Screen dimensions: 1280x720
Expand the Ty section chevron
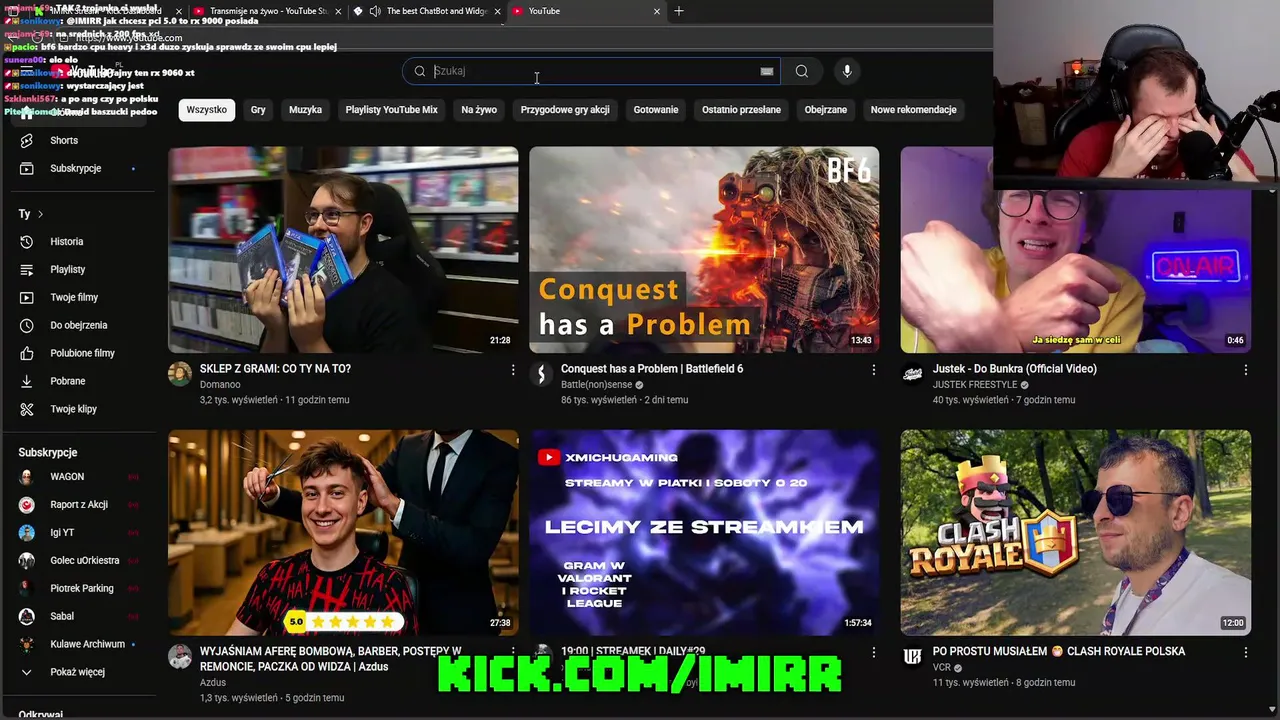40,215
